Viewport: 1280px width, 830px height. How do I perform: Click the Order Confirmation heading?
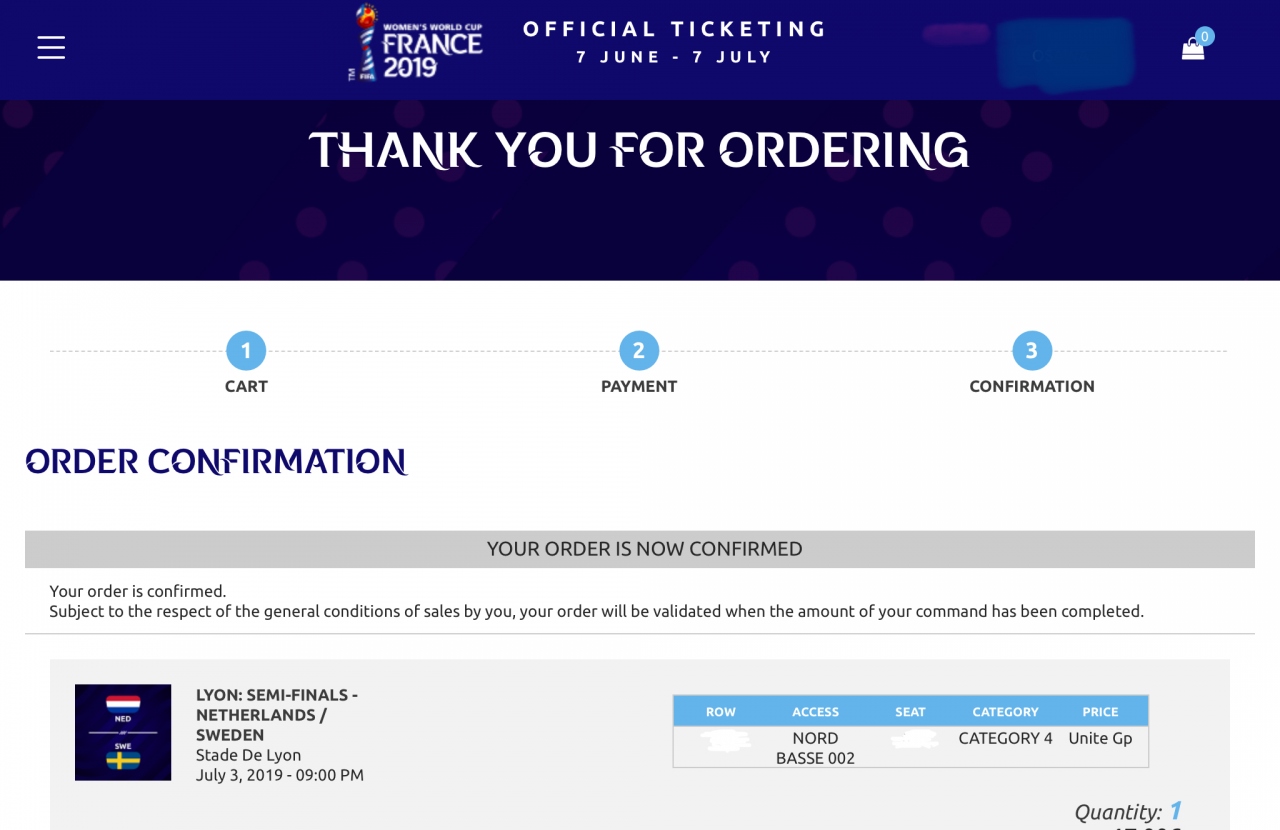(x=216, y=461)
